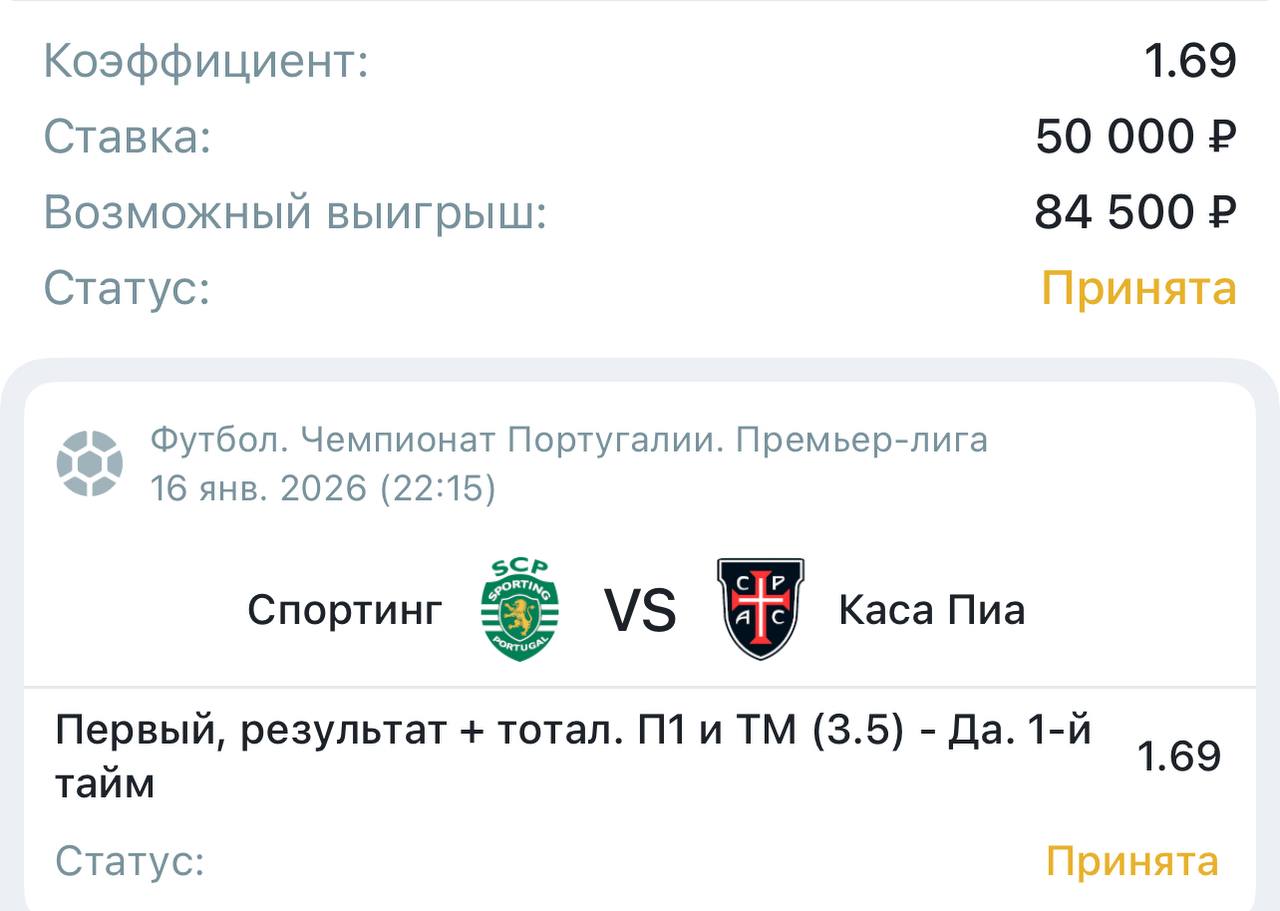Click the VS text between teams
Viewport: 1280px width, 911px height.
pyautogui.click(x=640, y=611)
